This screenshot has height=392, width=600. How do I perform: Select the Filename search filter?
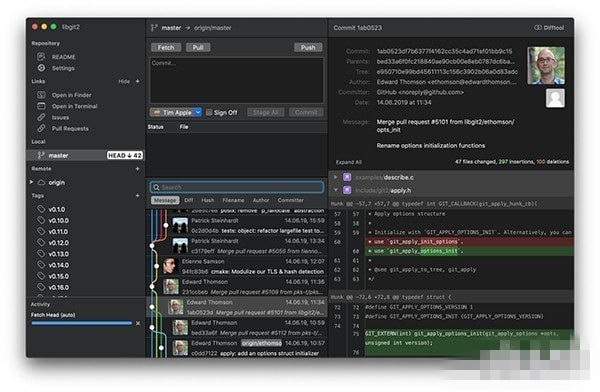(x=233, y=200)
